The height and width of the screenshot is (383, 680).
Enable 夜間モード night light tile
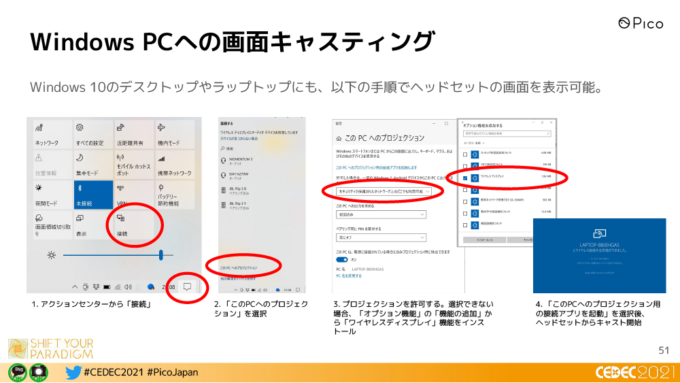52,195
